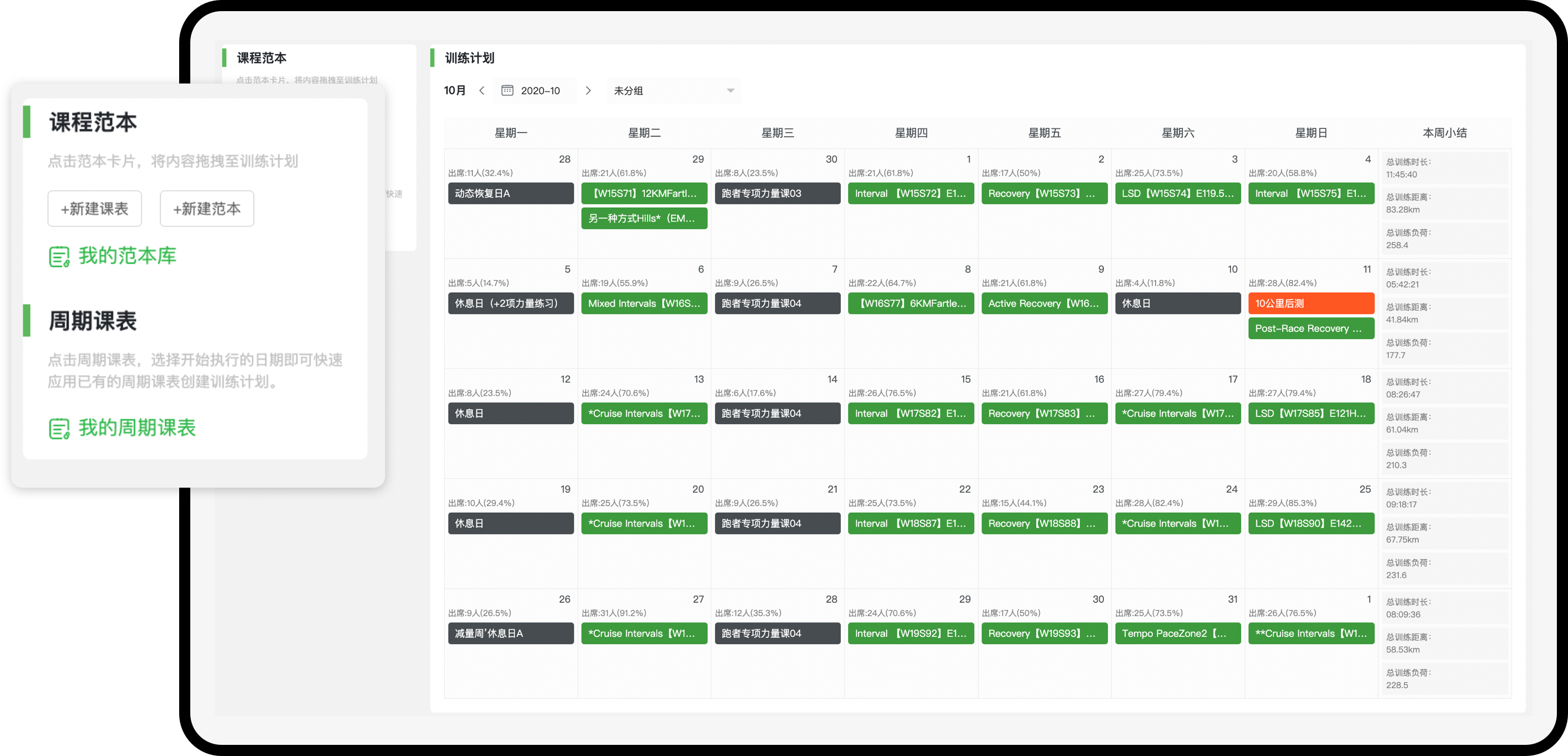
Task: Go to next month arrow
Action: pos(588,91)
